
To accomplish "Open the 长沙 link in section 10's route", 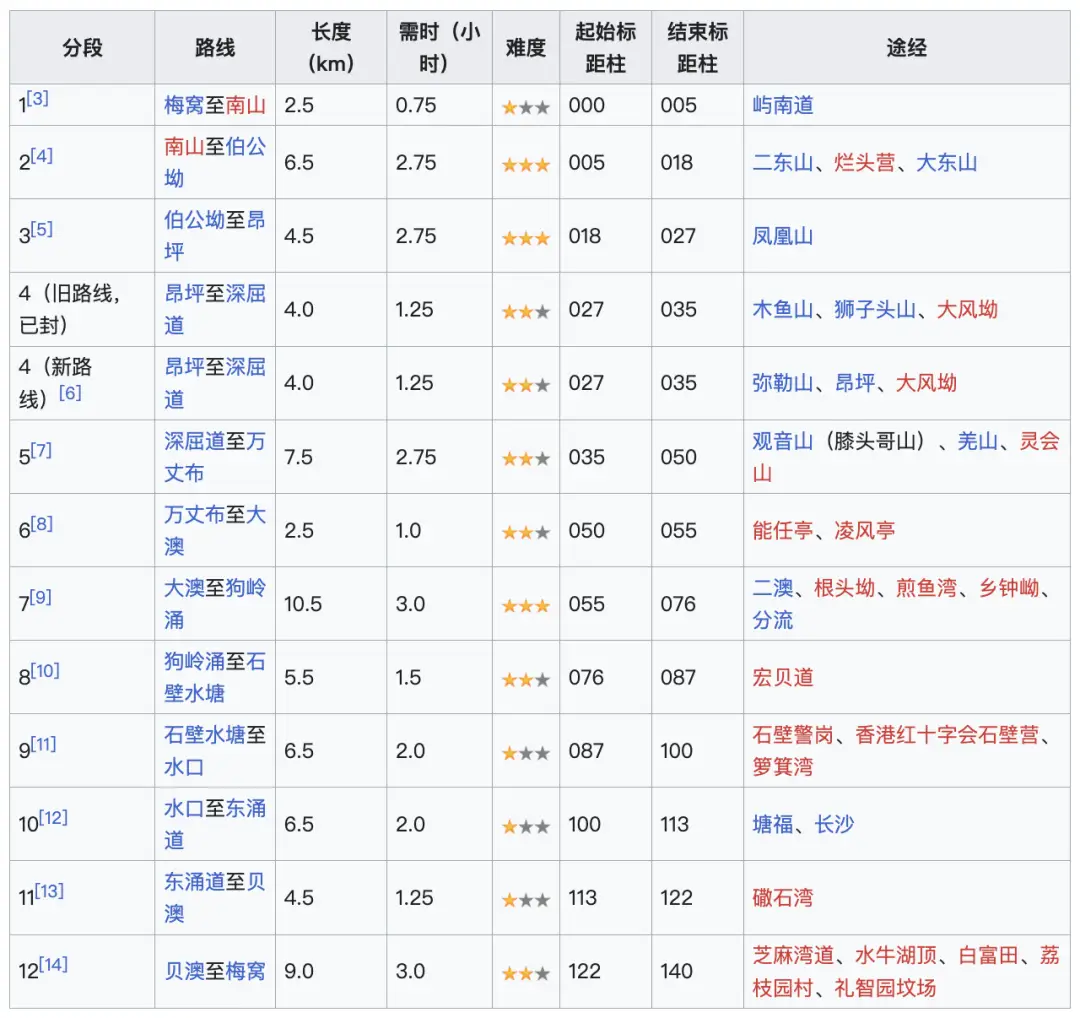I will coord(835,824).
